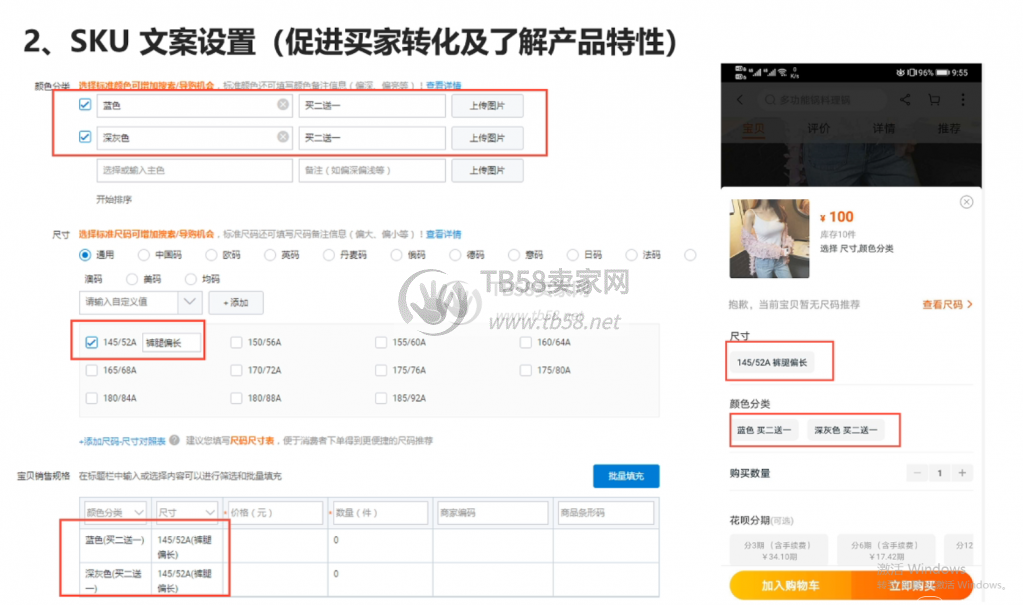Clear the 蓝色 color field
This screenshot has width=1023, height=605.
click(x=282, y=104)
